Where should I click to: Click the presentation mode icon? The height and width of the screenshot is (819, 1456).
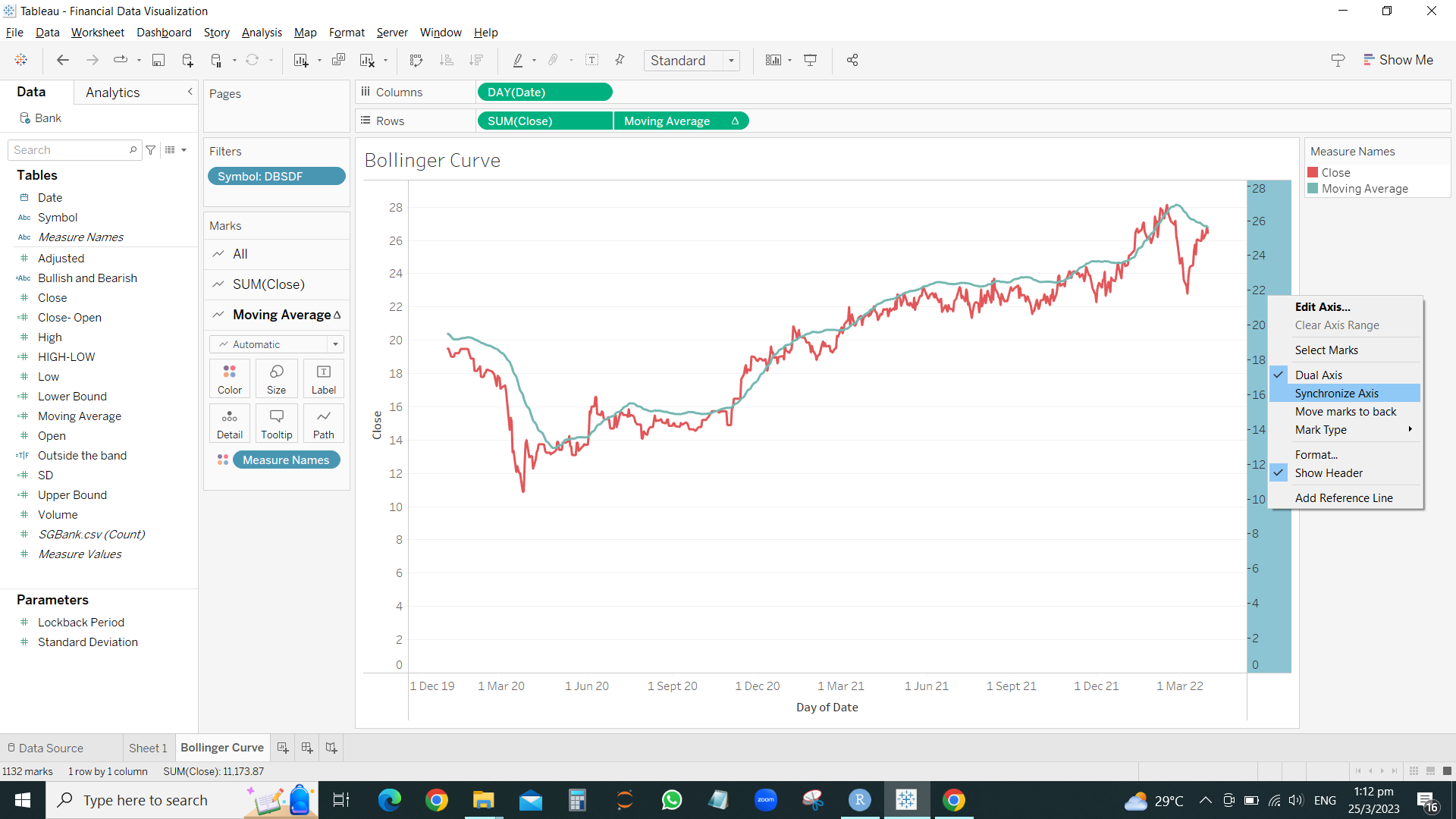tap(811, 61)
